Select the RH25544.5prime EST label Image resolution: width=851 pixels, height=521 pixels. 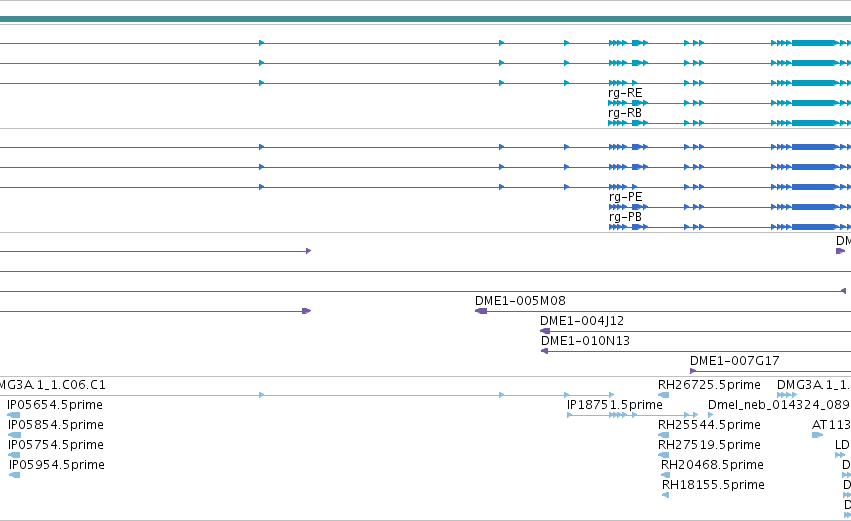(x=709, y=425)
